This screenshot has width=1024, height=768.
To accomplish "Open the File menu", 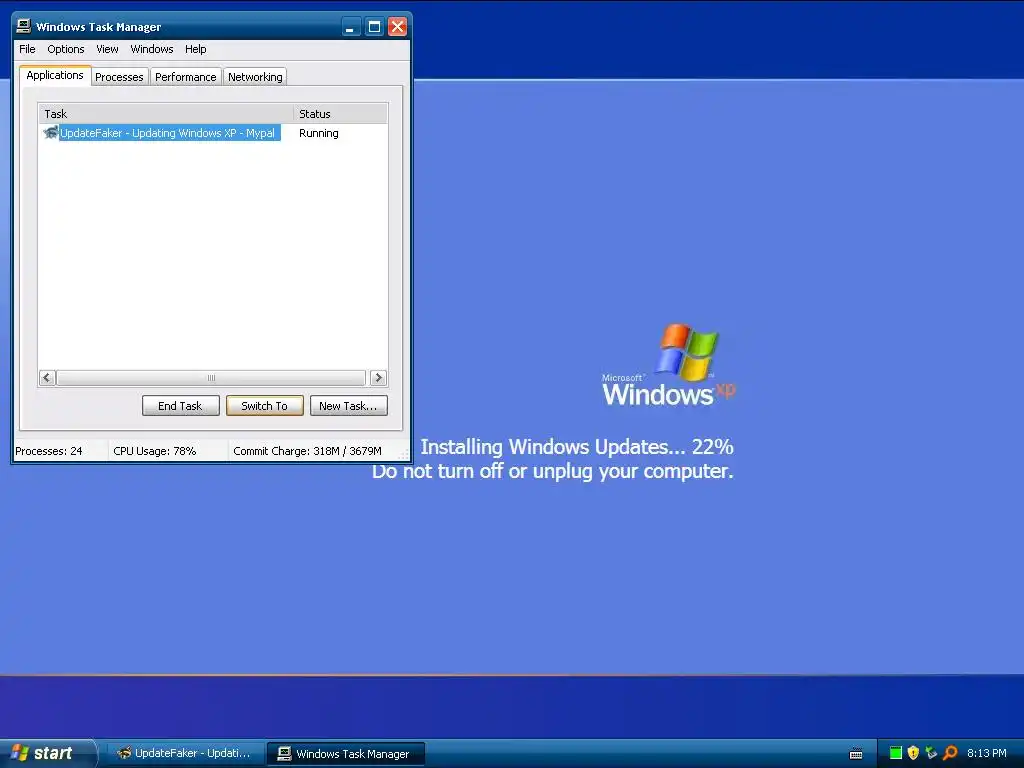I will coord(27,49).
